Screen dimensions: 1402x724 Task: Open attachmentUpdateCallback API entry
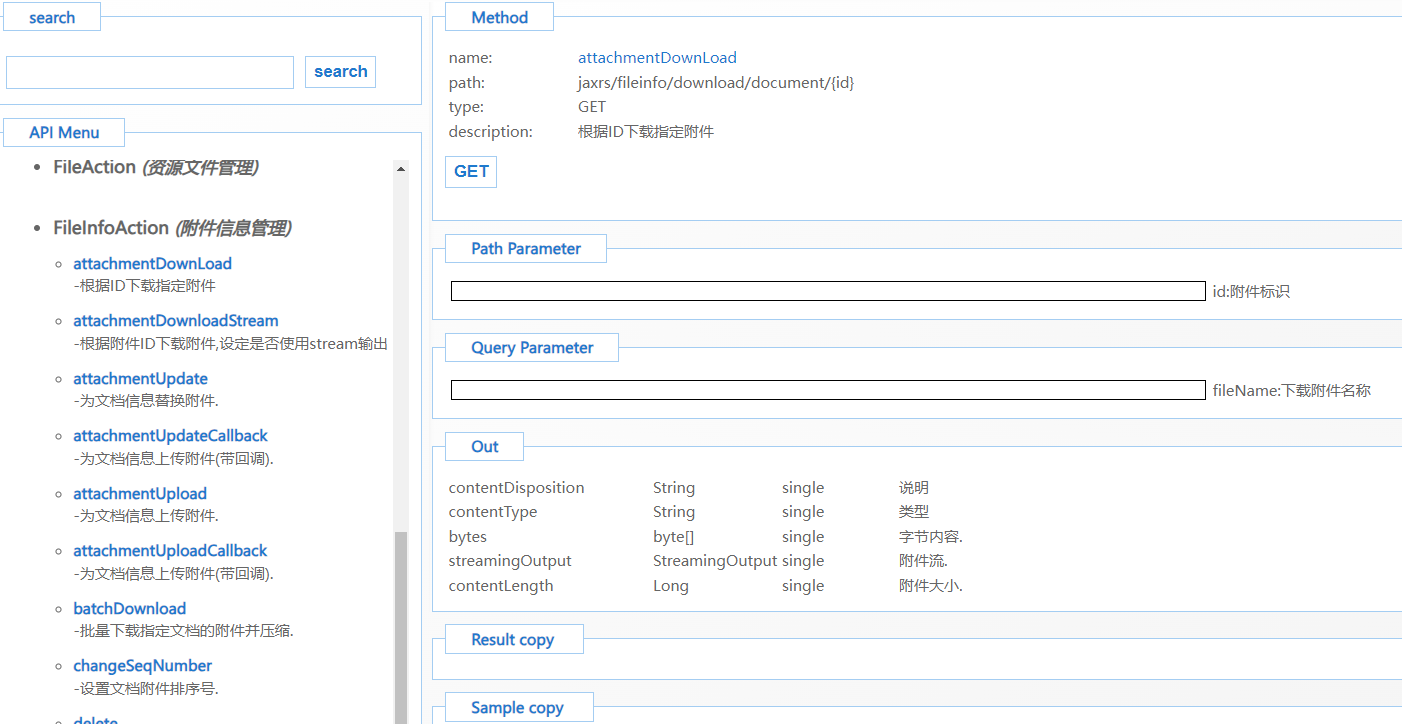coord(170,436)
